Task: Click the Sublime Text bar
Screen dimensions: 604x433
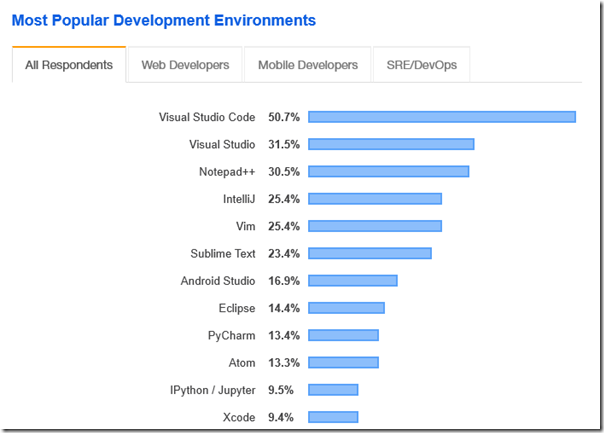Action: (x=370, y=253)
